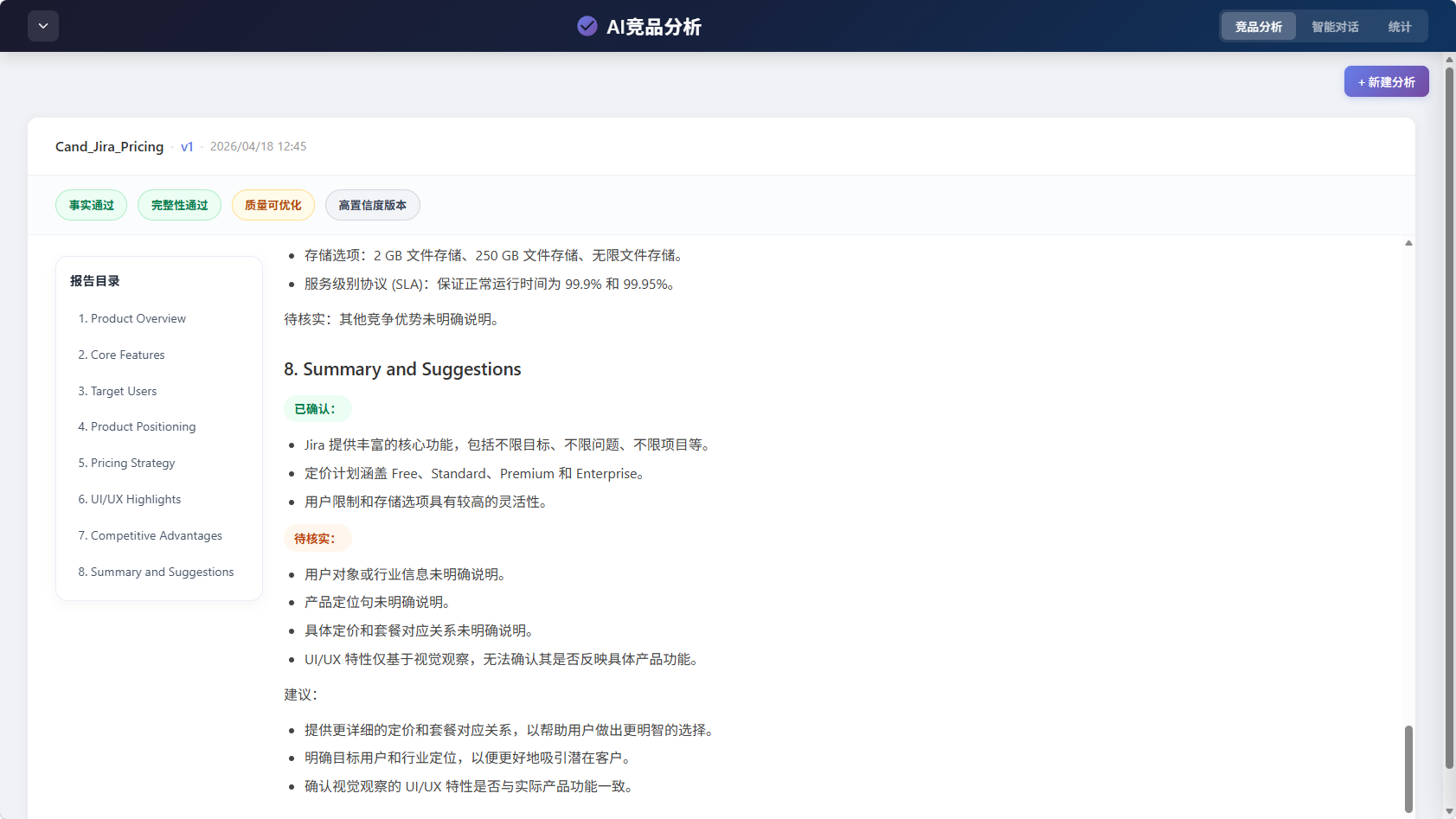
Task: Switch to the 竞品分析 tab
Action: pos(1258,27)
